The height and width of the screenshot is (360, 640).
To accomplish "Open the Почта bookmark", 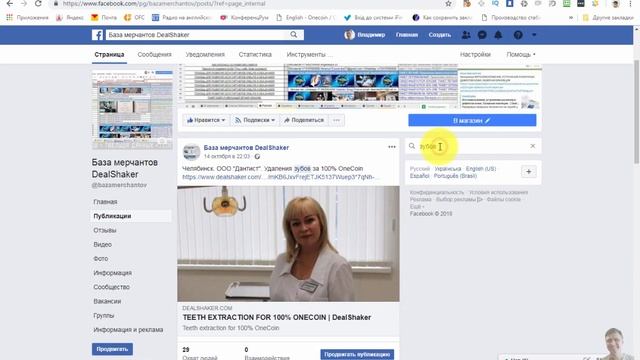I will point(104,18).
